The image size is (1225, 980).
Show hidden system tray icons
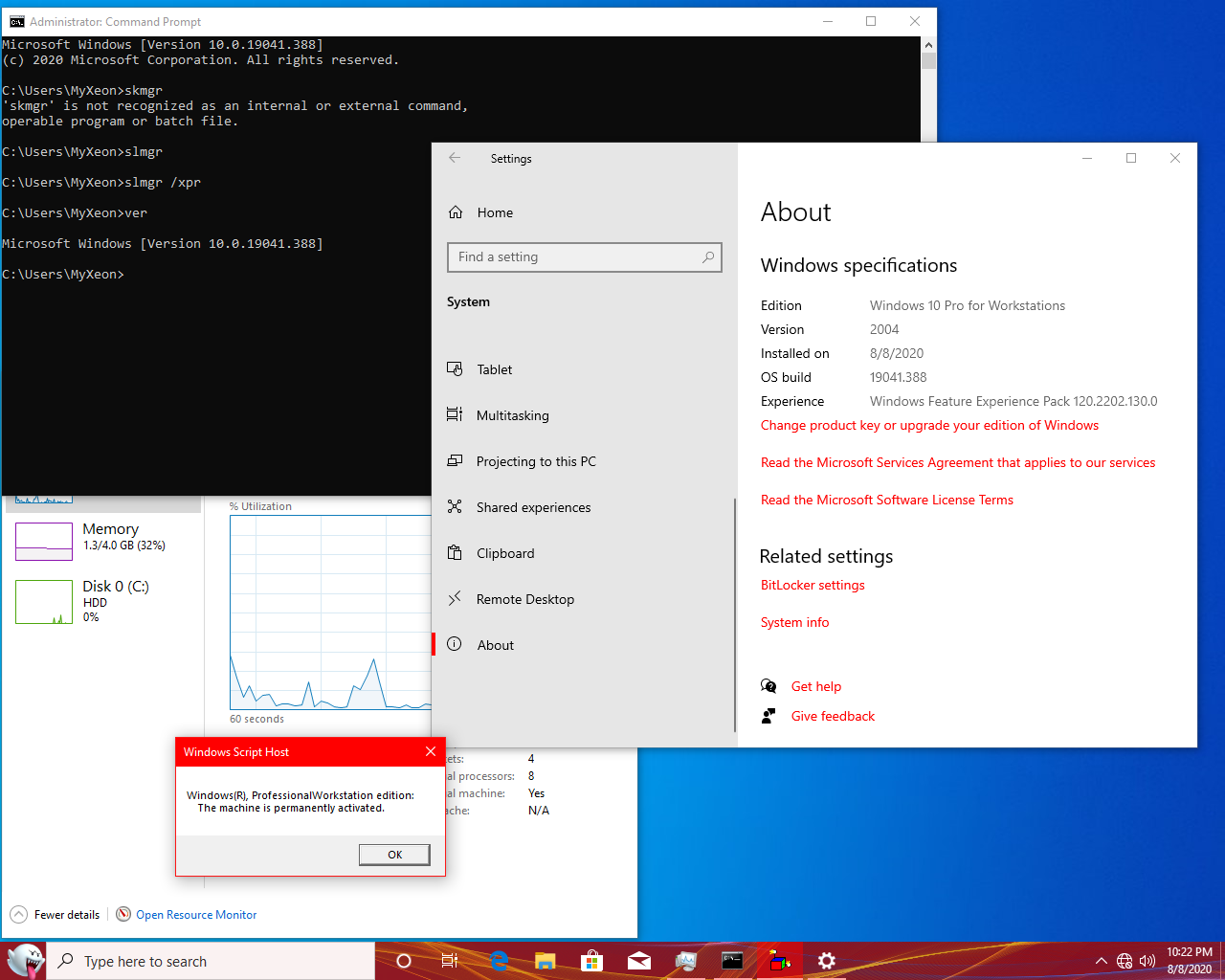coord(1101,961)
